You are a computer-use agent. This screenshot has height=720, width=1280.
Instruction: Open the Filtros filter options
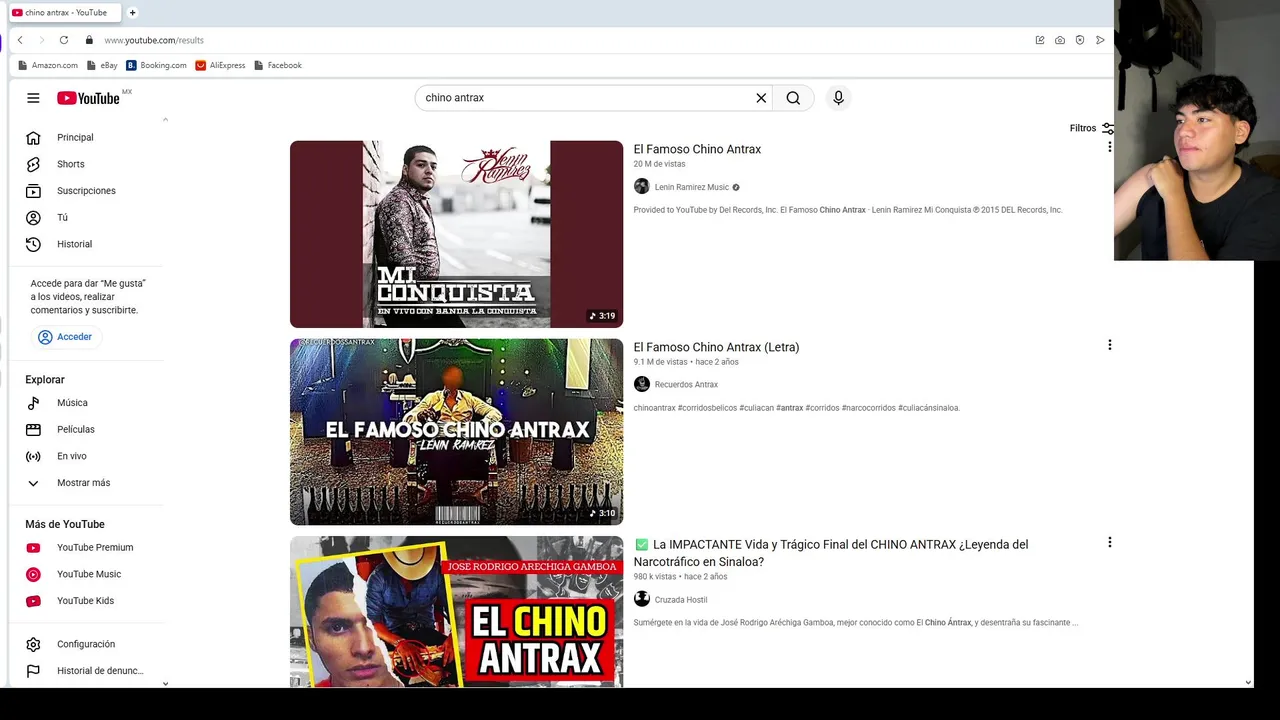(x=1091, y=128)
